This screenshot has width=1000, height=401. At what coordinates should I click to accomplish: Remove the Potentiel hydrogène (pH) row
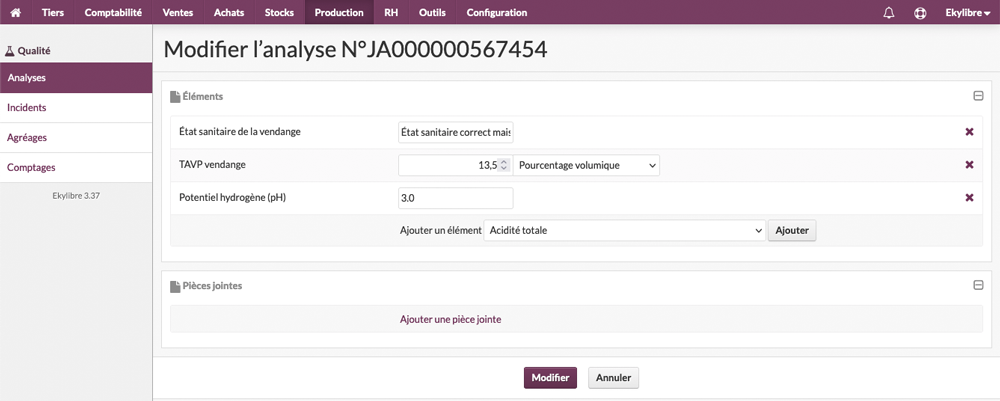(969, 198)
